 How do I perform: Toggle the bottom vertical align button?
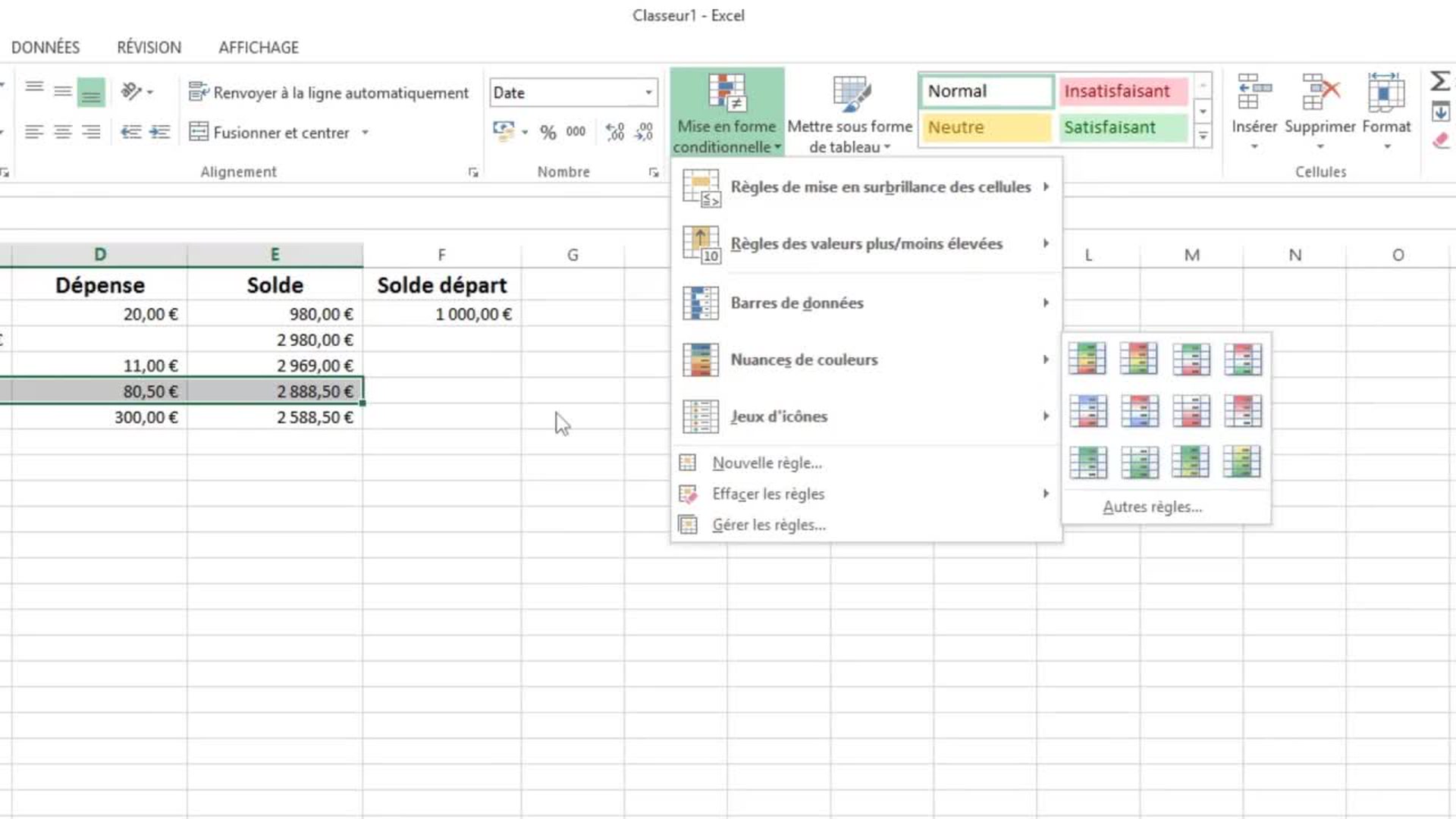91,93
